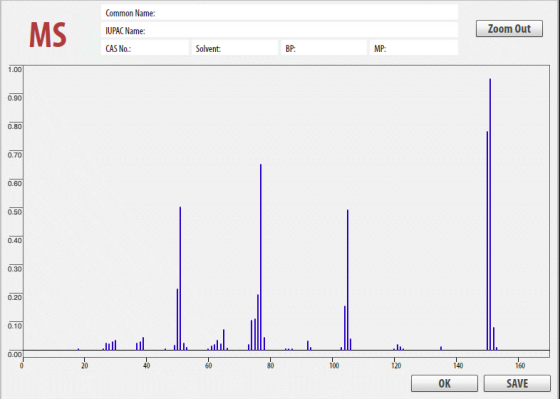The width and height of the screenshot is (560, 399).
Task: Click the 0.50 y-axis label
Action: coord(15,211)
